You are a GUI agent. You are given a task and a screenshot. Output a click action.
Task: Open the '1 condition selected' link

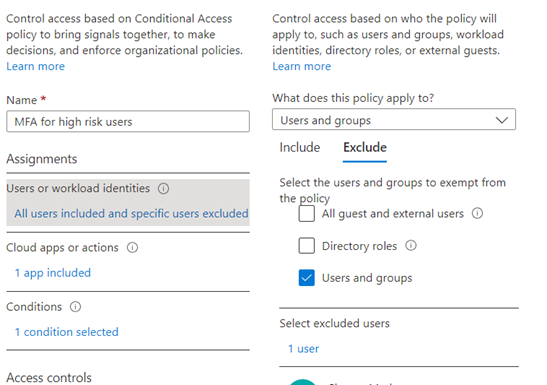[66, 332]
